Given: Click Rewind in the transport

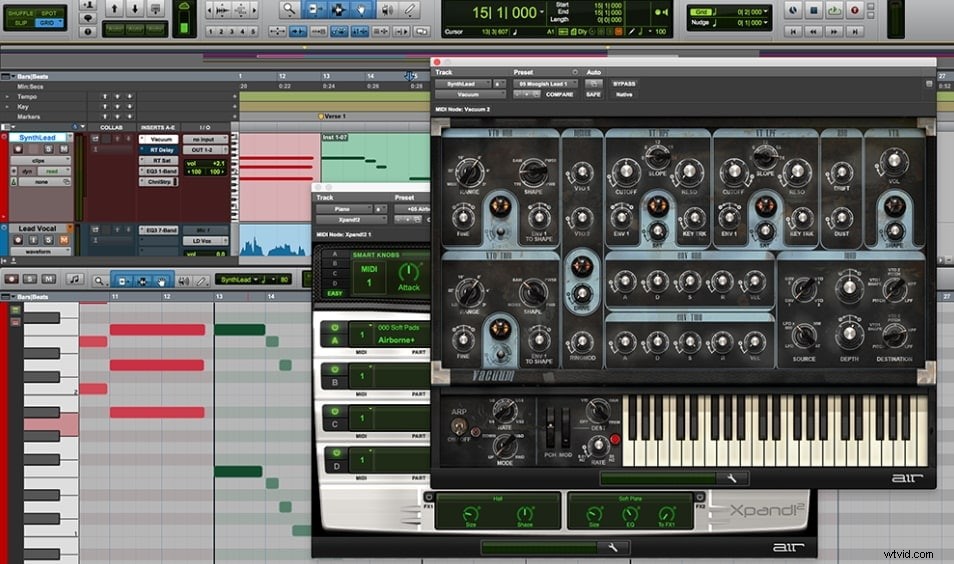Looking at the screenshot, I should coord(813,31).
